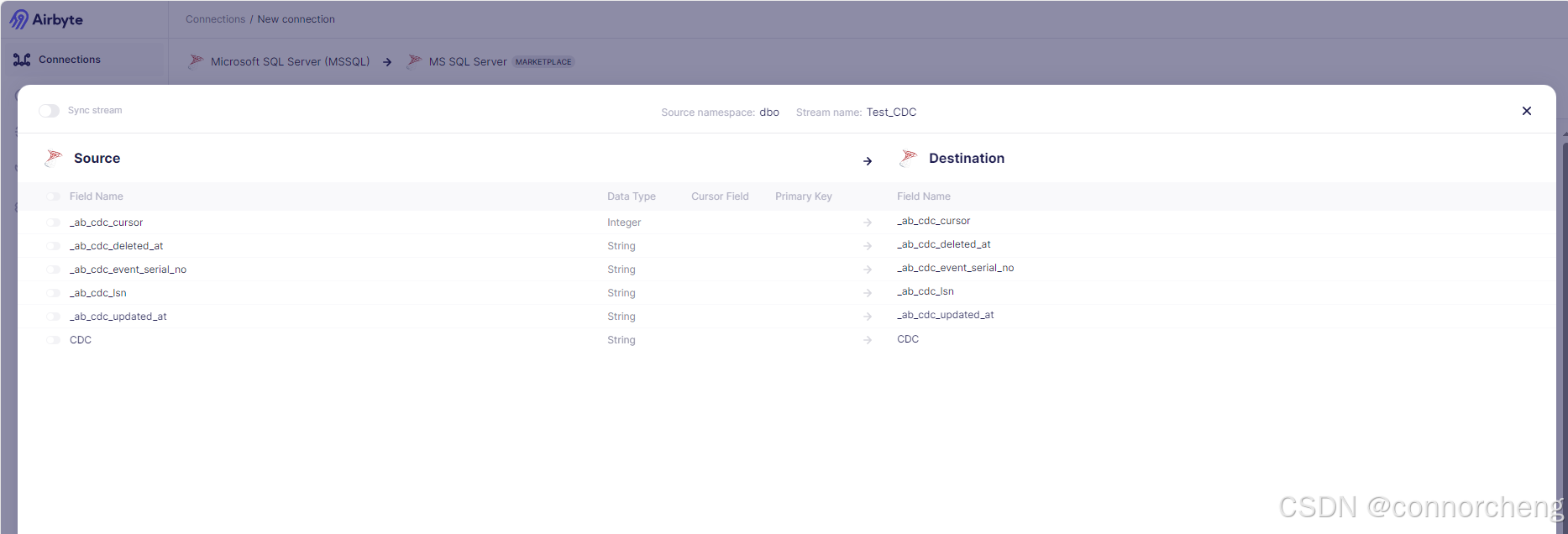
Task: Select source field _ab_cdc_updated_at
Action: pos(118,317)
